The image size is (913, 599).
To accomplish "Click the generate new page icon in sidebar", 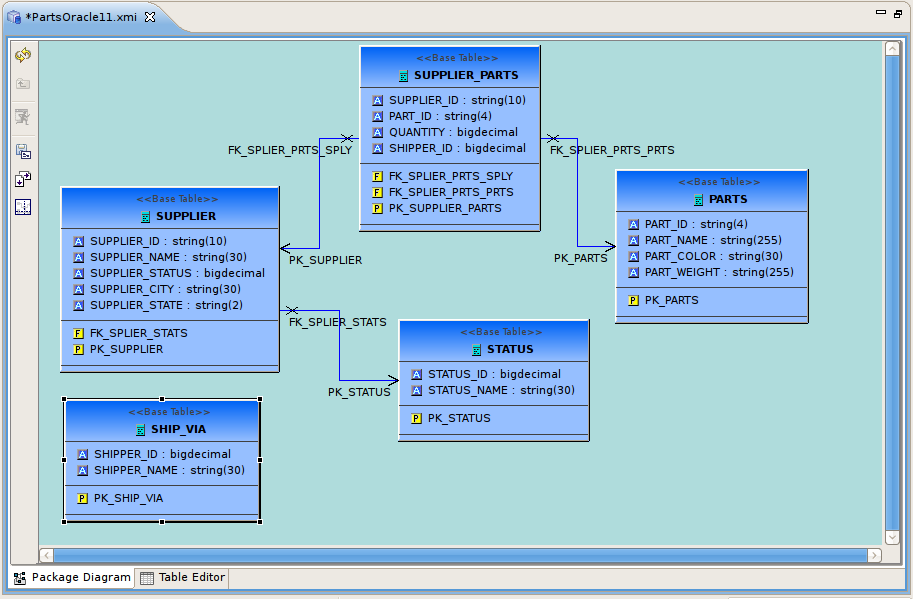I will (x=22, y=178).
